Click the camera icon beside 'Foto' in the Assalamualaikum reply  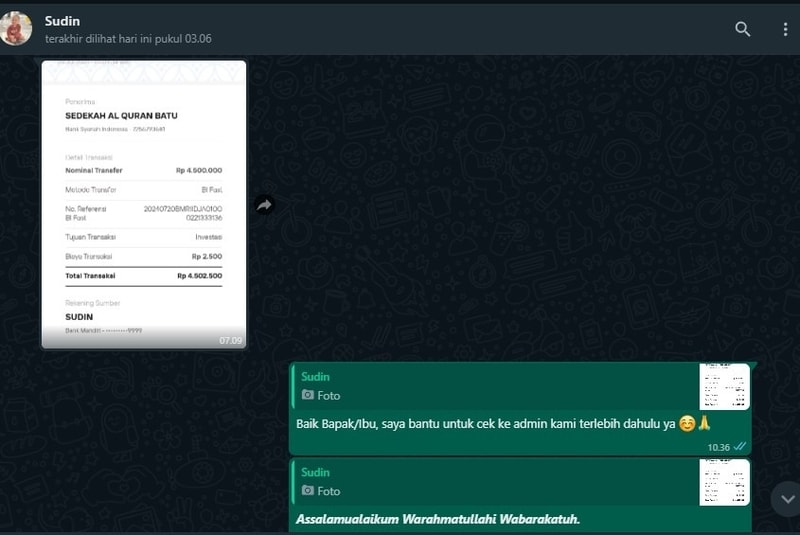308,490
